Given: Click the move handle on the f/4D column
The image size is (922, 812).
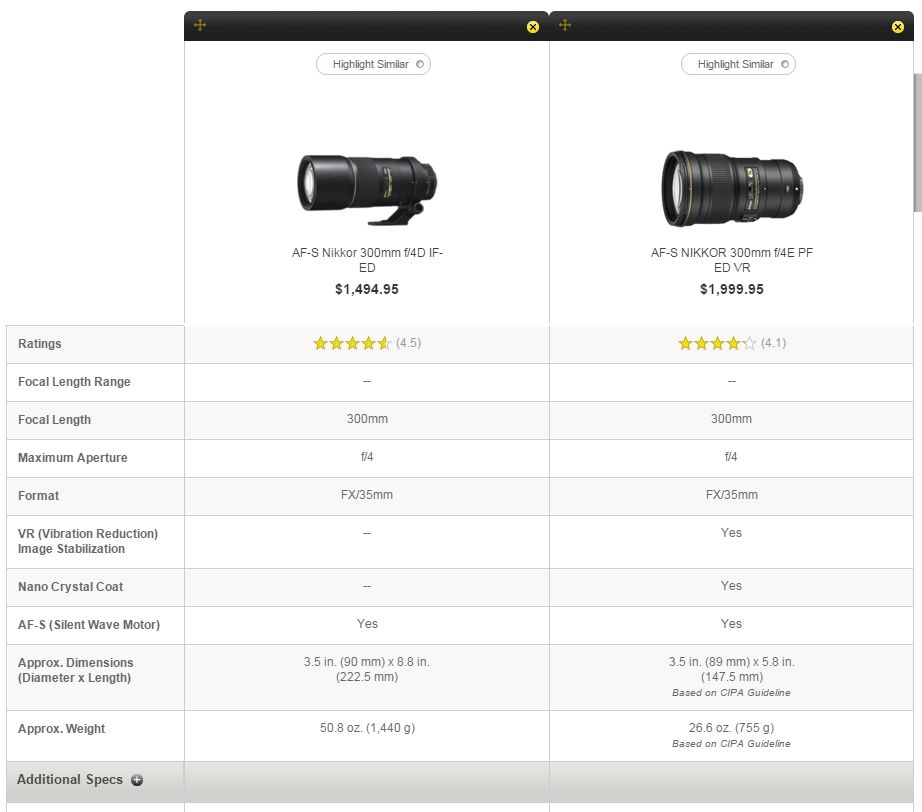Looking at the screenshot, I should pos(200,25).
